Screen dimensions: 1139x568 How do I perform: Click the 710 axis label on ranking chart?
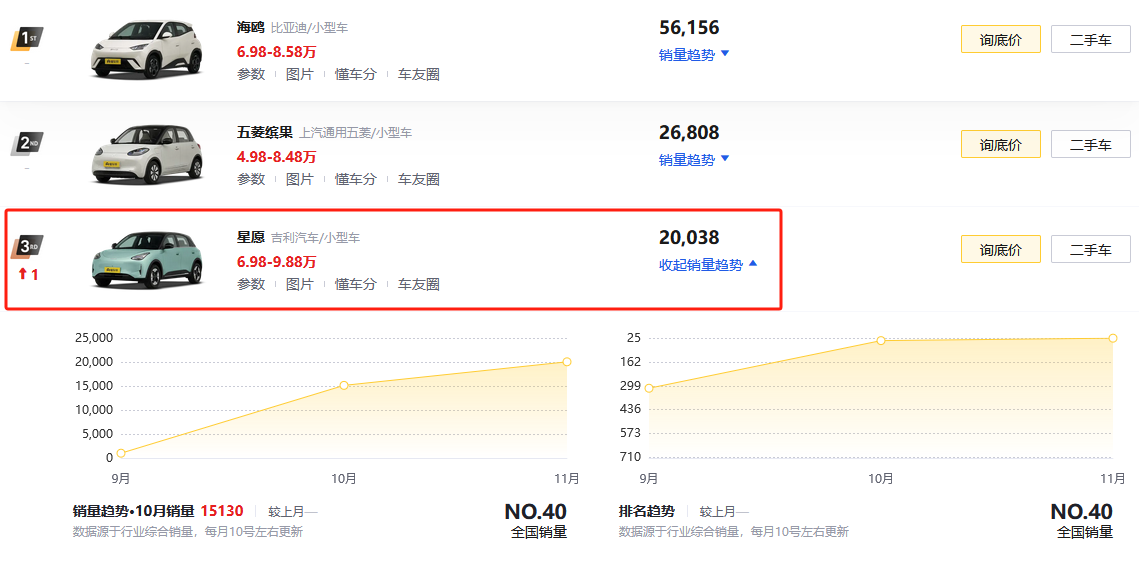click(630, 457)
